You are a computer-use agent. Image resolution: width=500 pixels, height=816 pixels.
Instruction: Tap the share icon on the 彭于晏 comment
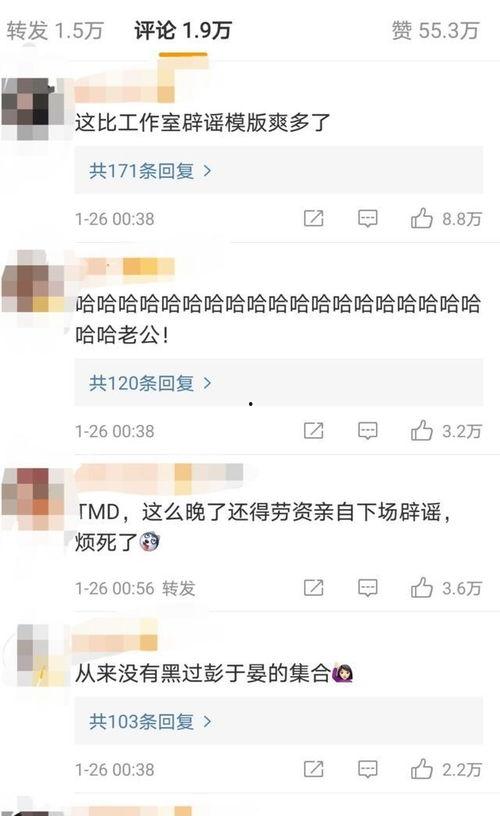[314, 769]
